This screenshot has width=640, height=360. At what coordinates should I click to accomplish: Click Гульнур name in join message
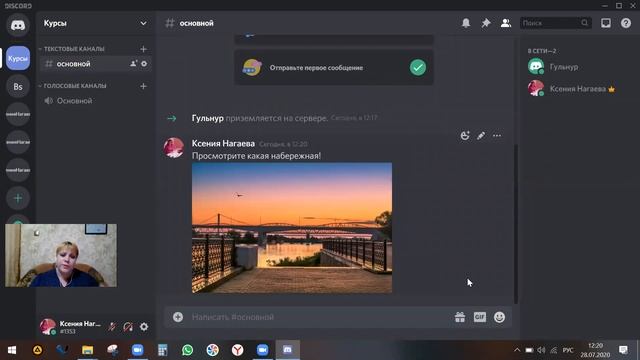pyautogui.click(x=207, y=118)
